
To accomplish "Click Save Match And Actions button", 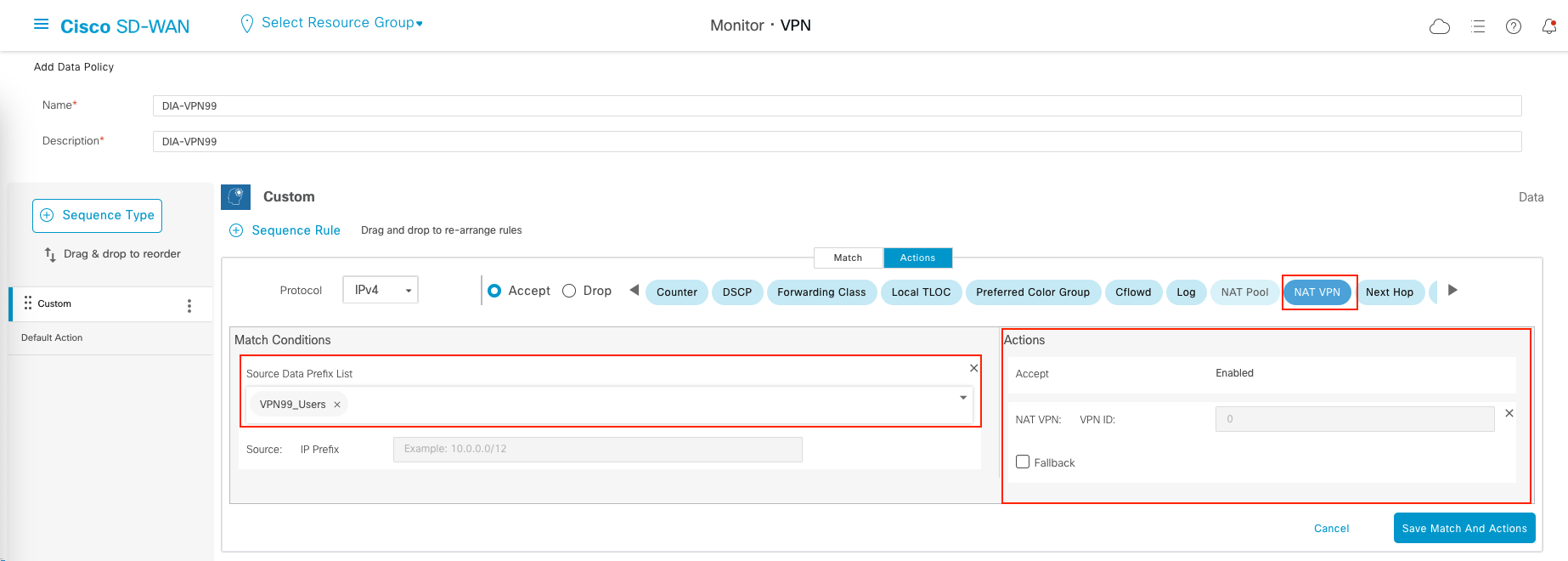I will (x=1464, y=528).
